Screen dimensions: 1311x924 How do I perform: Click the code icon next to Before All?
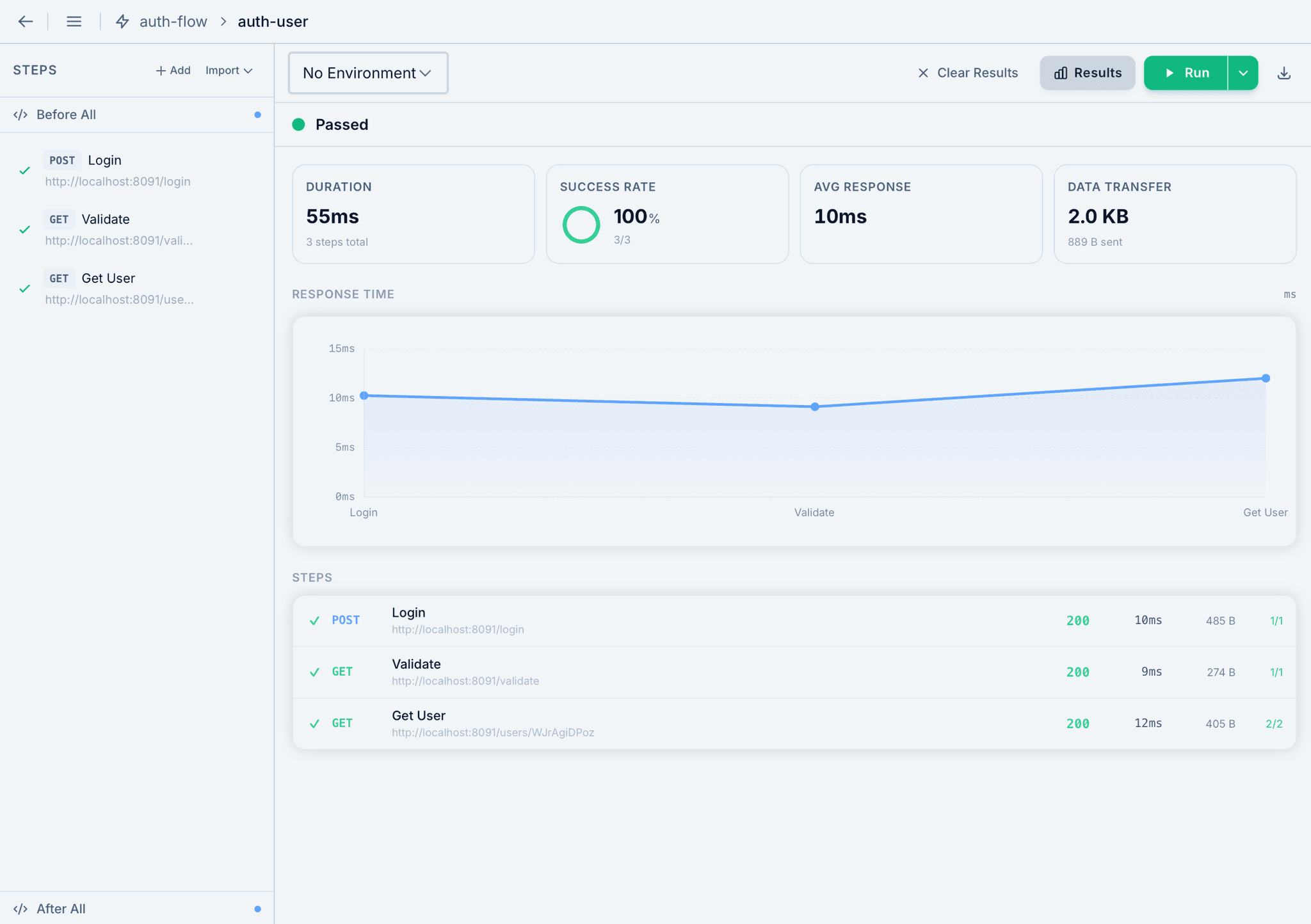click(x=21, y=115)
